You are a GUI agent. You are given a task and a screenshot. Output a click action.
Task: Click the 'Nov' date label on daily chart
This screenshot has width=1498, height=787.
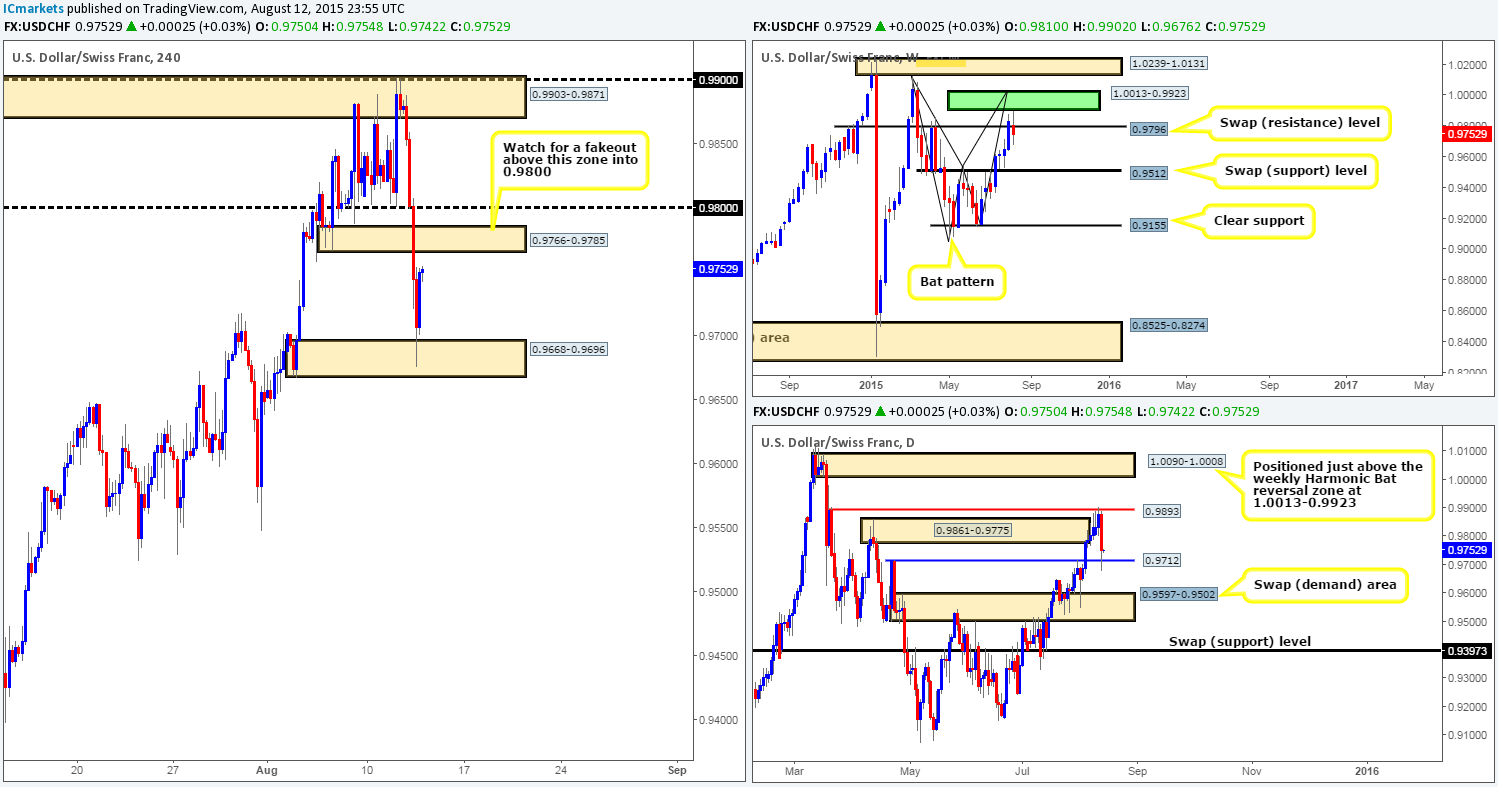tap(1250, 771)
